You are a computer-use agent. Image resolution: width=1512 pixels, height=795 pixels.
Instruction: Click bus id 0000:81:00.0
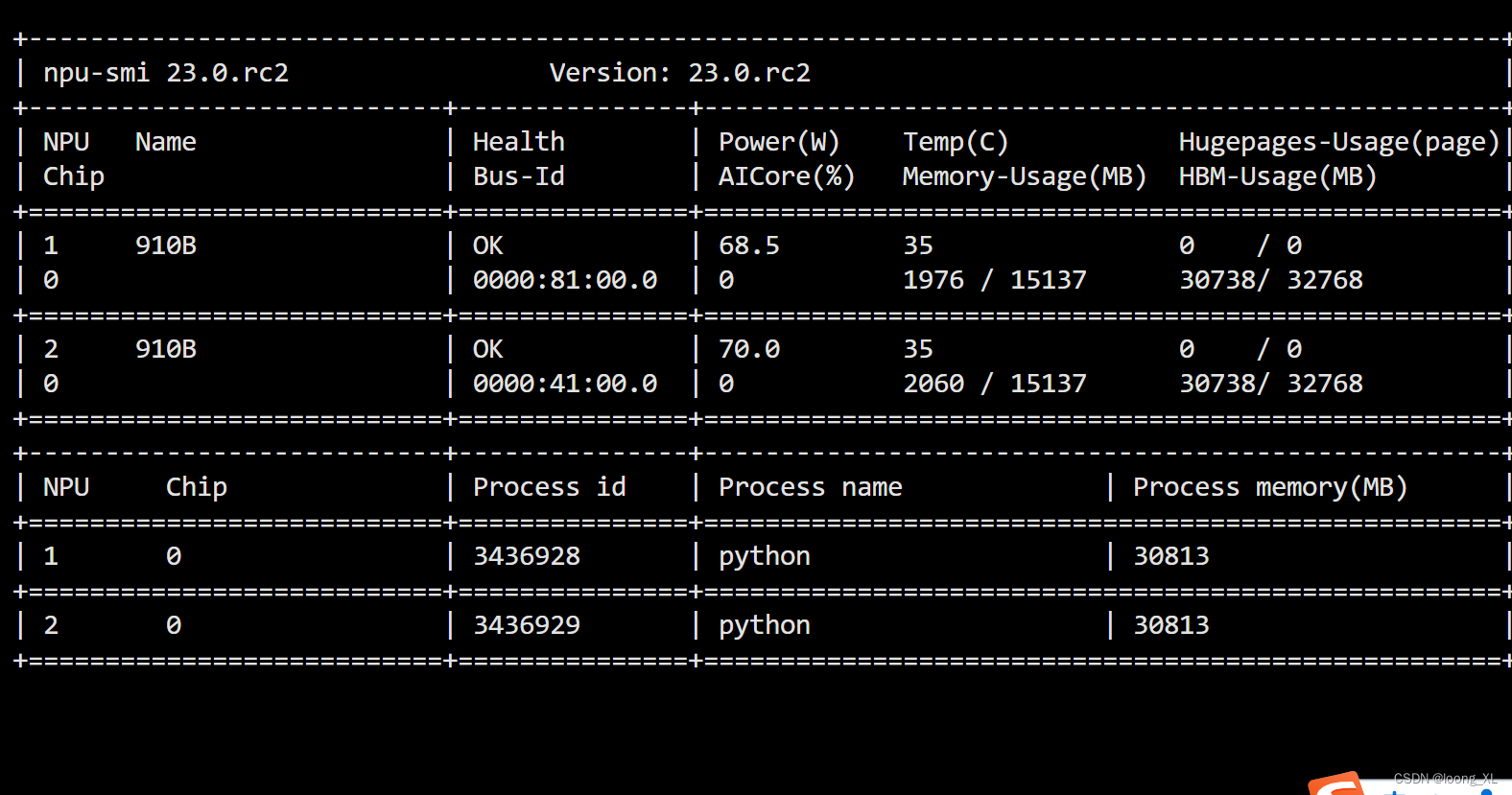(x=565, y=280)
